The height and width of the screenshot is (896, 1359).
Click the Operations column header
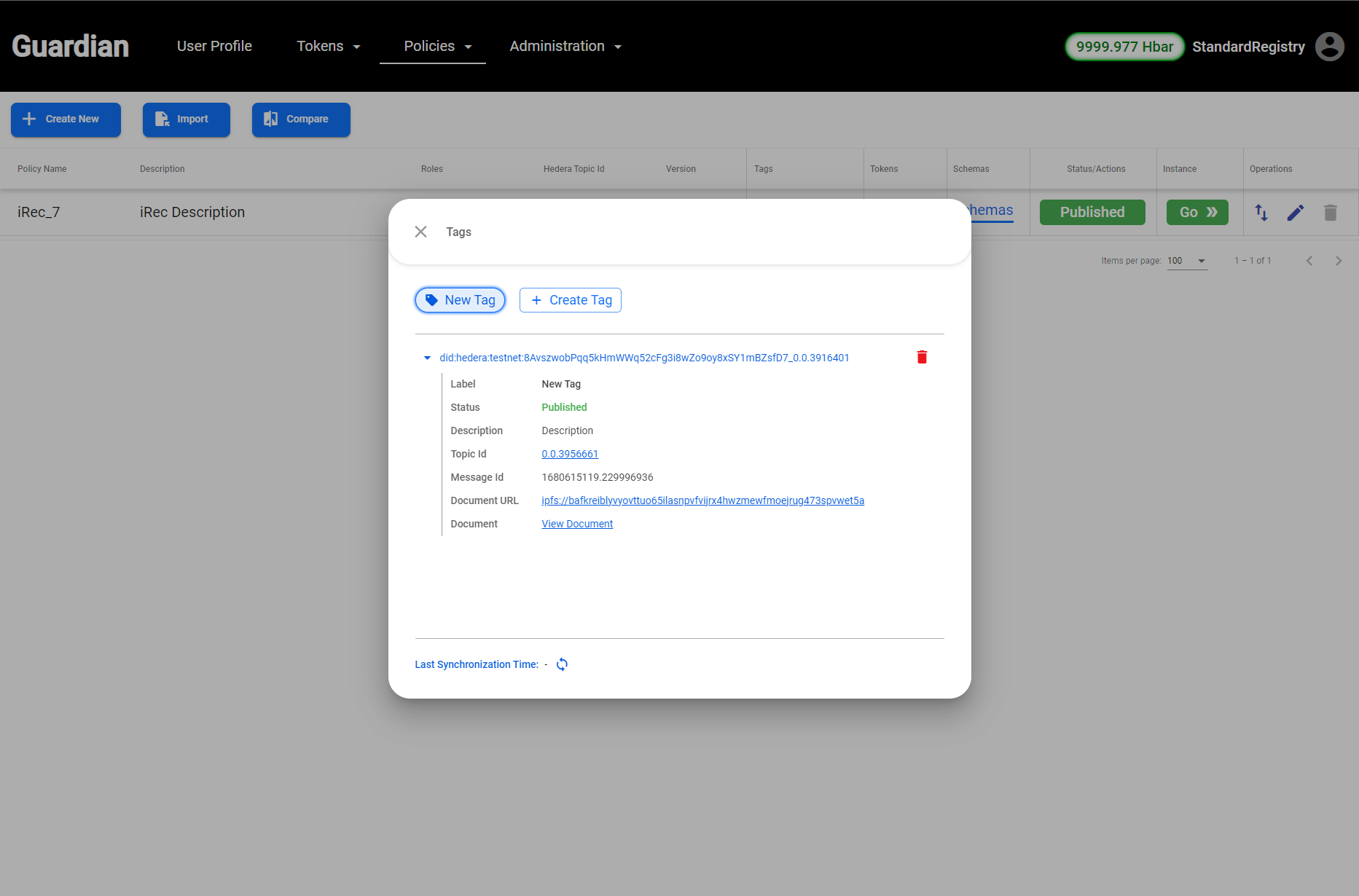tap(1271, 169)
